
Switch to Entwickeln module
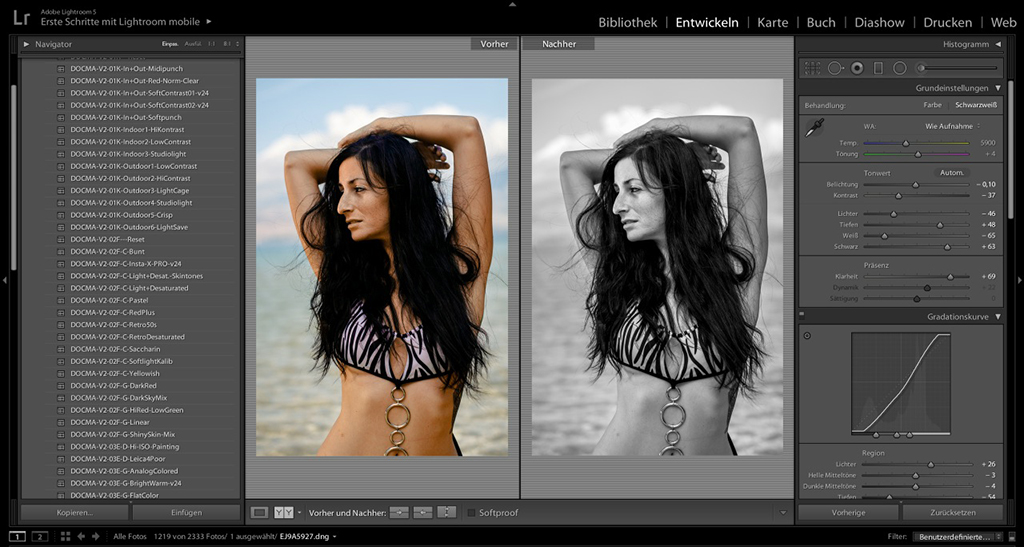pos(707,22)
